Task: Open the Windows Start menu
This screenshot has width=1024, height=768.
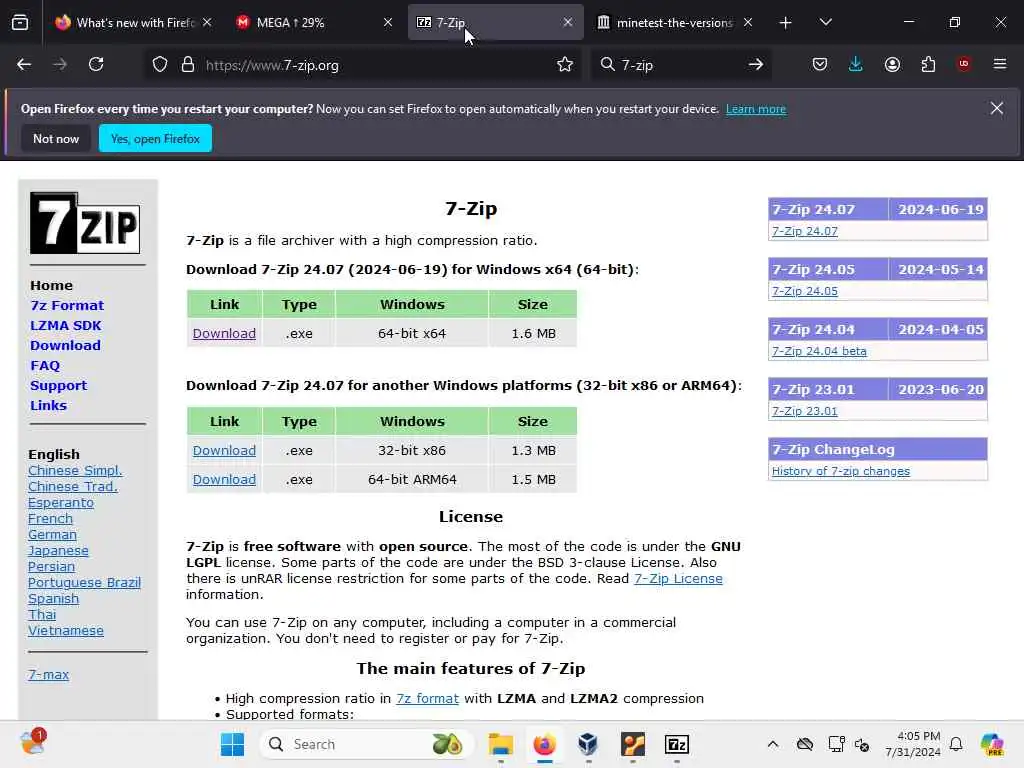Action: point(232,744)
